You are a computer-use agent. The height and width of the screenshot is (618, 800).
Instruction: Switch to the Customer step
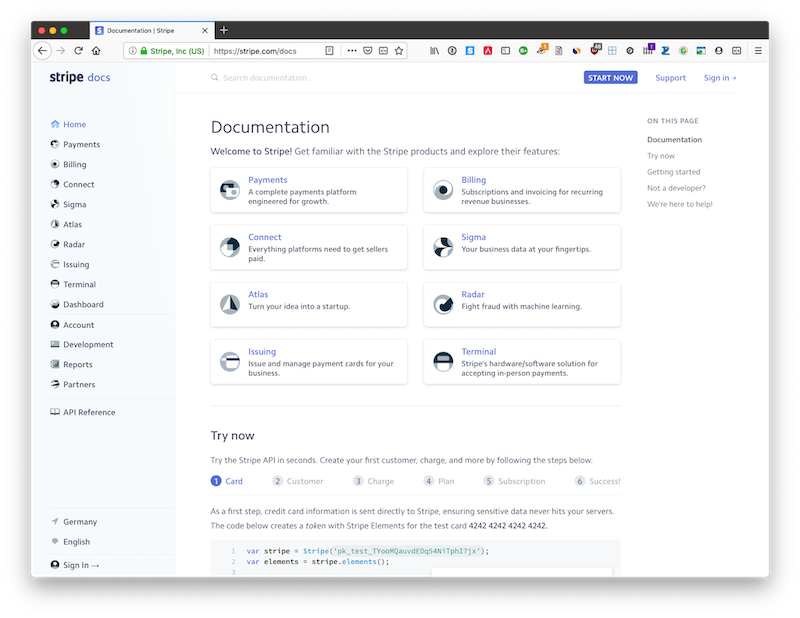click(x=298, y=481)
